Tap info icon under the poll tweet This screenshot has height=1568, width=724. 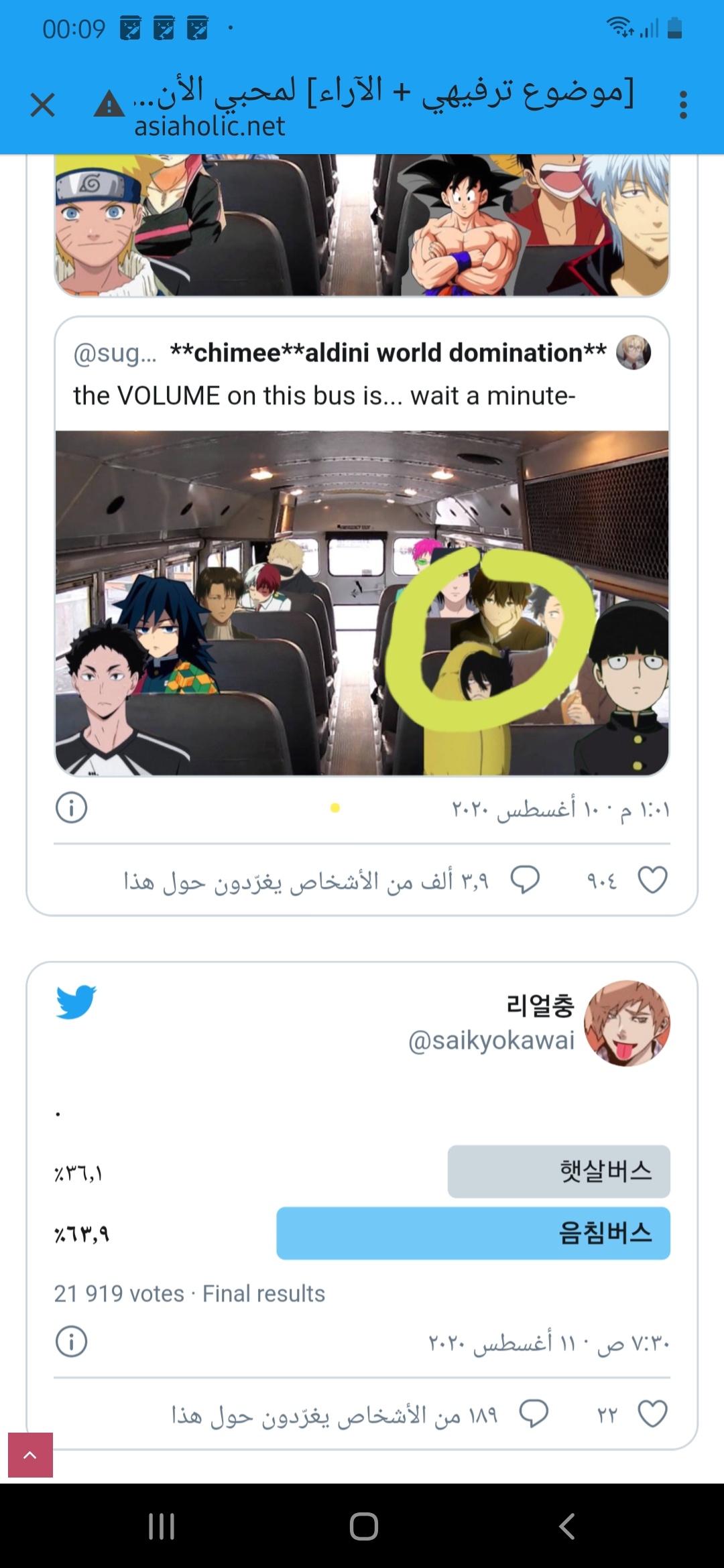coord(71,1342)
